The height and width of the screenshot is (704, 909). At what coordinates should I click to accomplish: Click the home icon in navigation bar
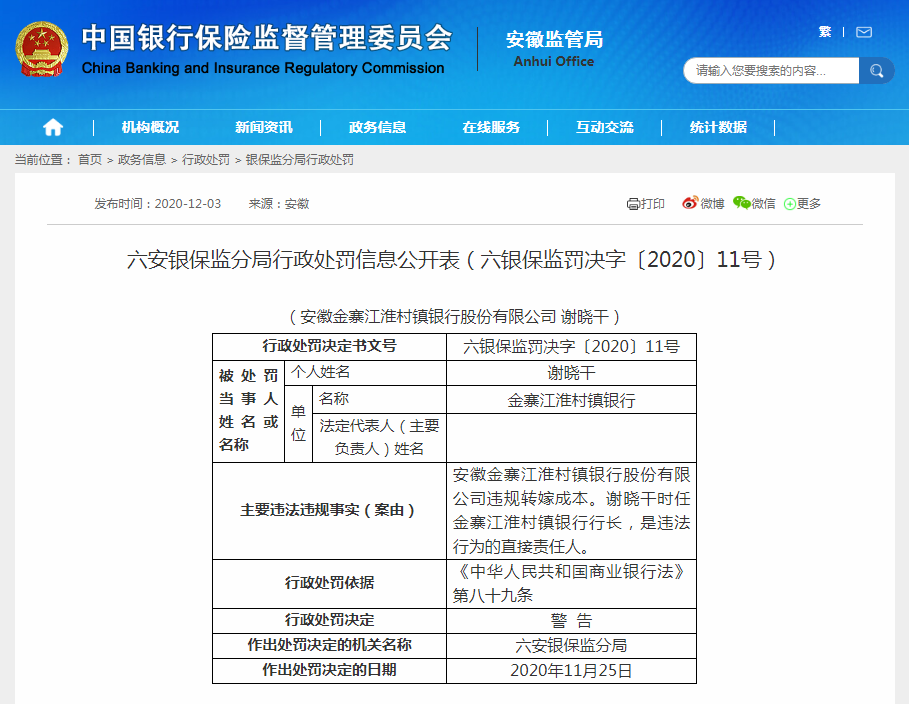coord(53,127)
